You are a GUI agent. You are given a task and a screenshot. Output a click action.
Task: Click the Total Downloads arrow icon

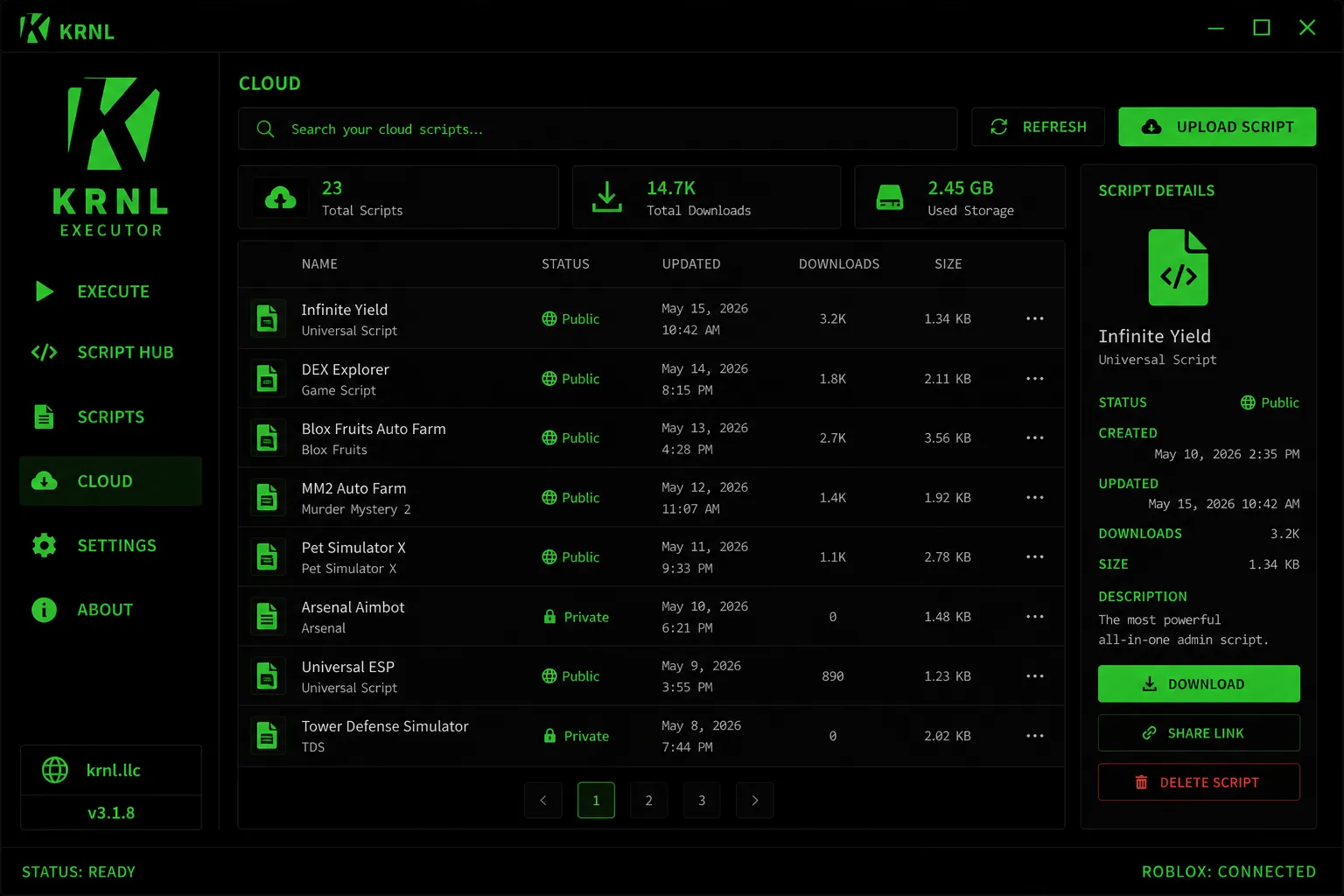click(607, 197)
